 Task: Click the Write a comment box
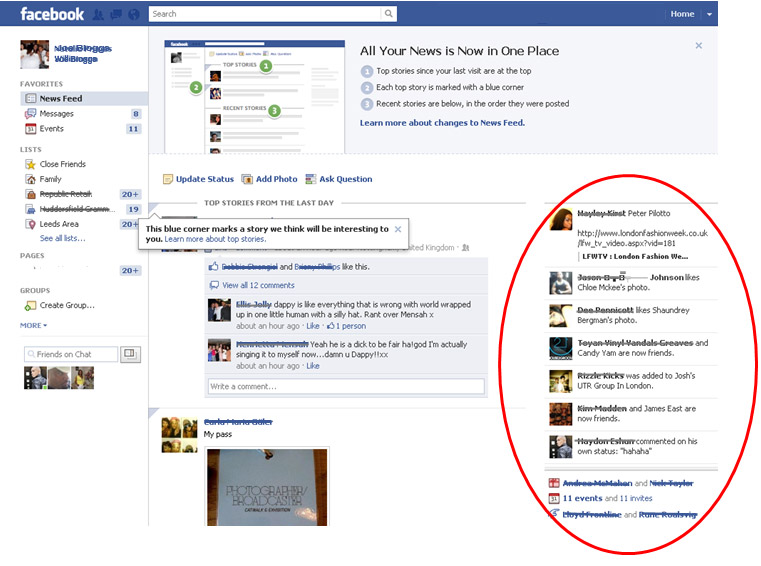point(346,386)
